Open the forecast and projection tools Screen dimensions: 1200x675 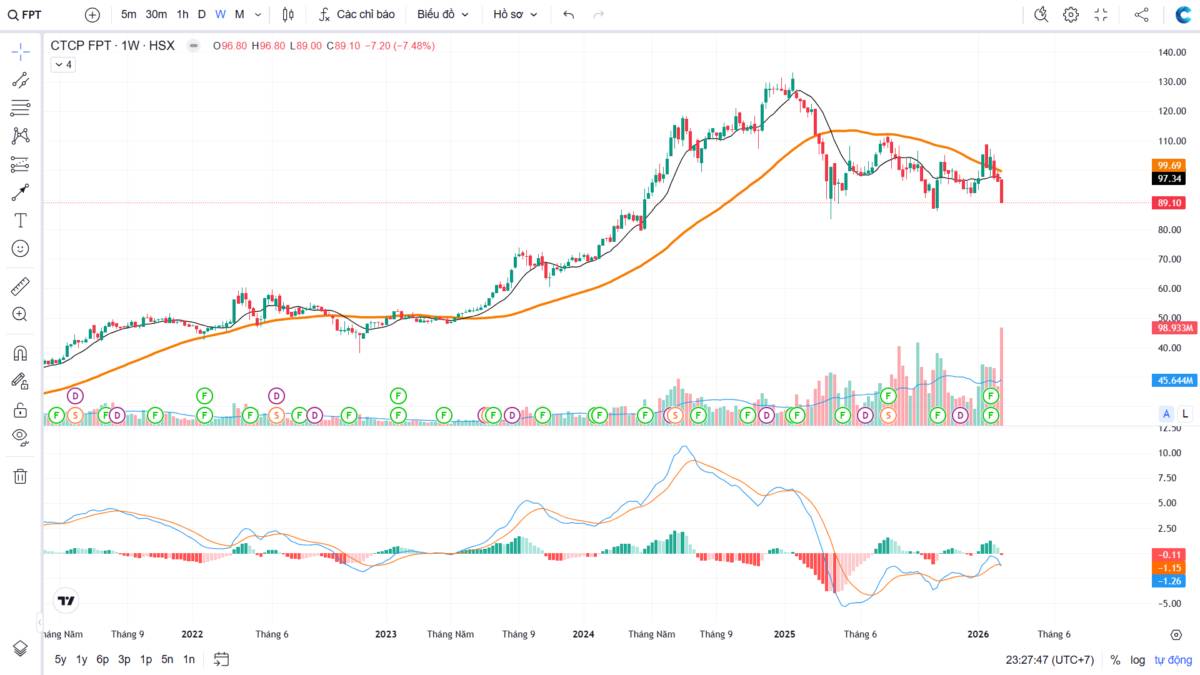coord(20,164)
